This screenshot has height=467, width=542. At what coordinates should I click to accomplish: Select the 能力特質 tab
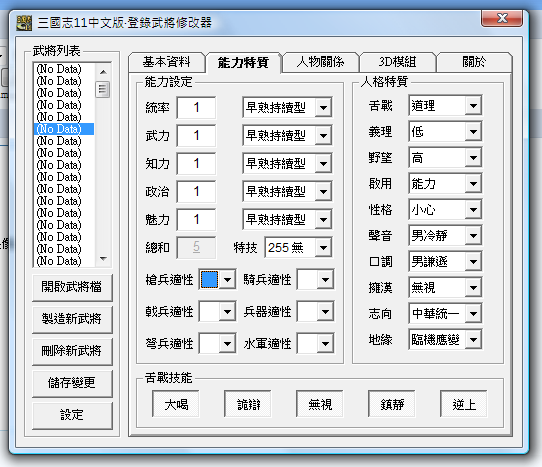[x=243, y=63]
